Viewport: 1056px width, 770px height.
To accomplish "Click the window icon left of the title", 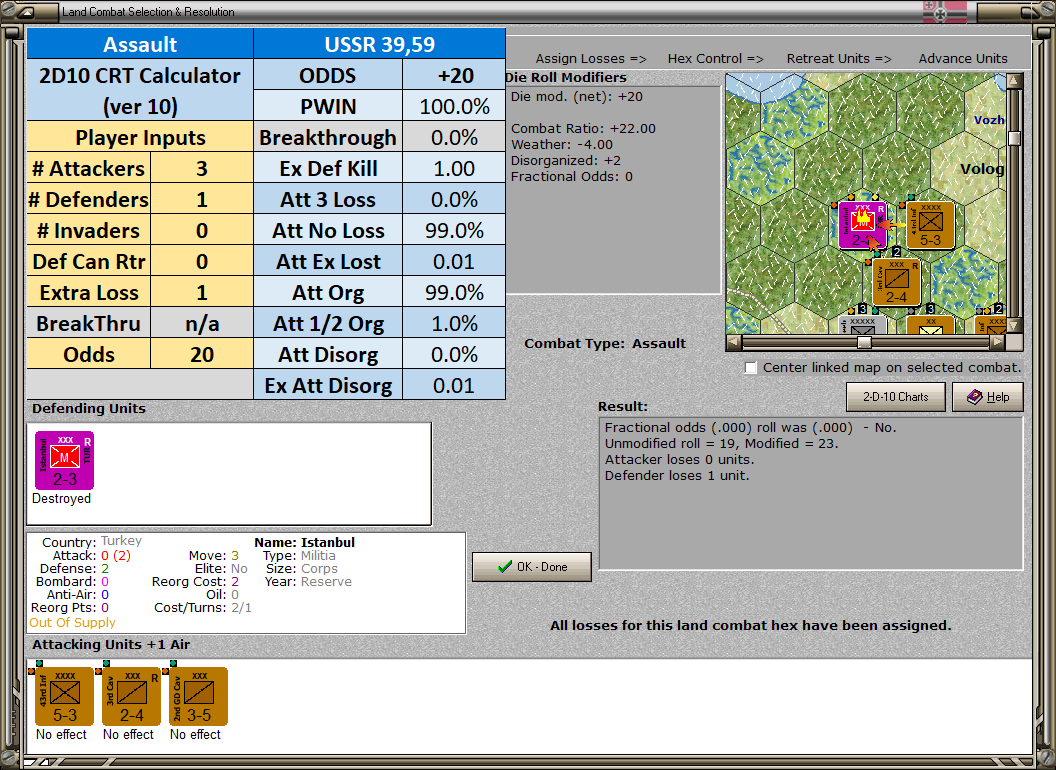I will 27,11.
